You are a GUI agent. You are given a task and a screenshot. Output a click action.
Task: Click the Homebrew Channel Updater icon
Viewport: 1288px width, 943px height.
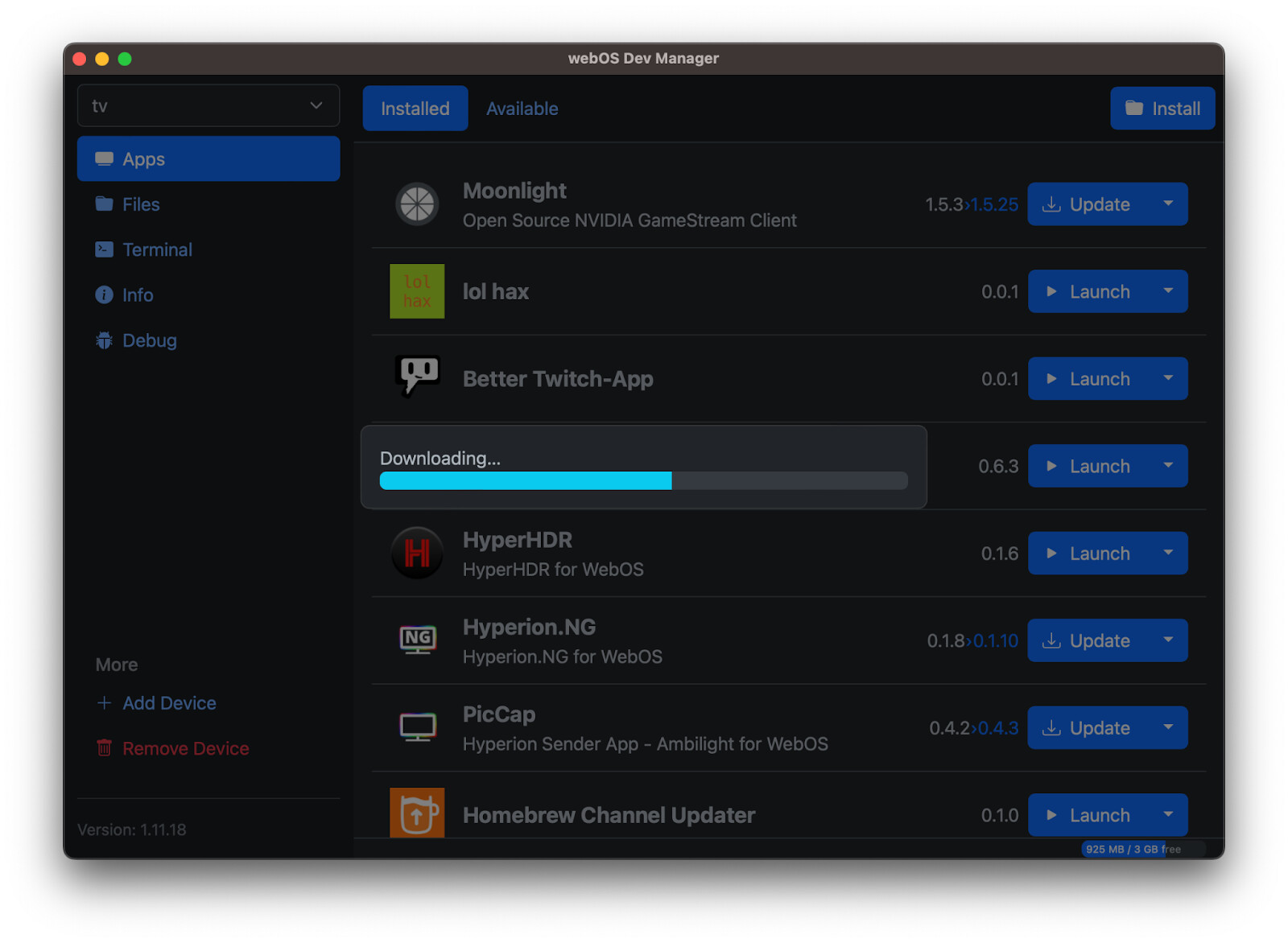point(417,813)
